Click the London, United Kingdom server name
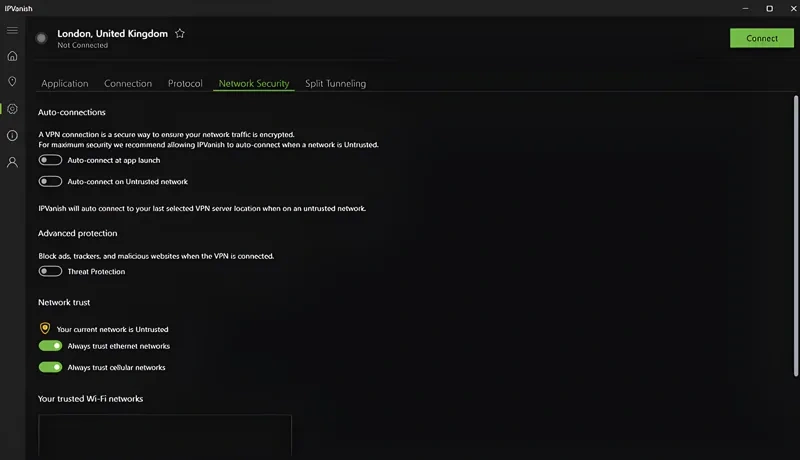 point(112,34)
